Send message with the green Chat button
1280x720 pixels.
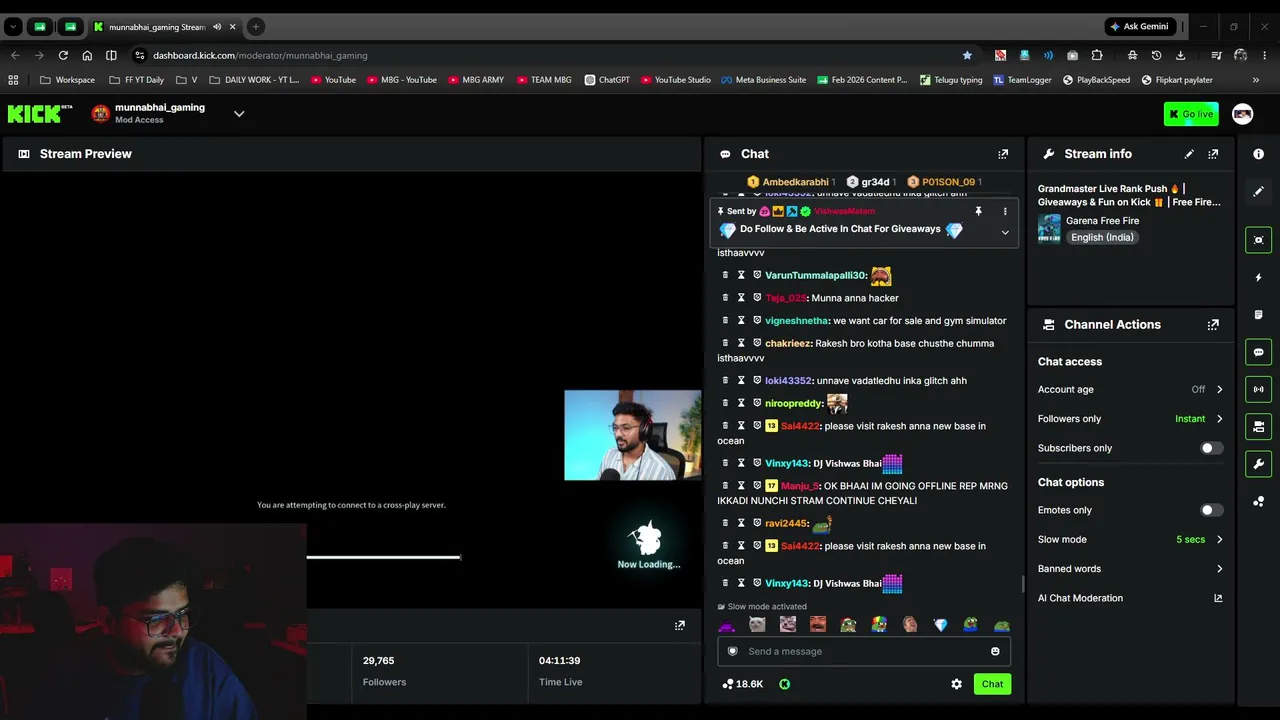point(992,684)
